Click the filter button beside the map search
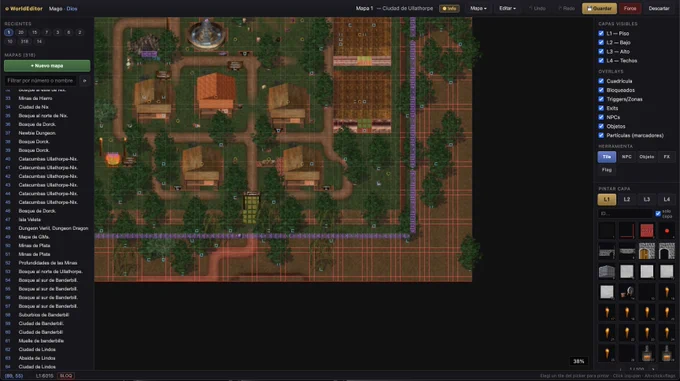 85,81
